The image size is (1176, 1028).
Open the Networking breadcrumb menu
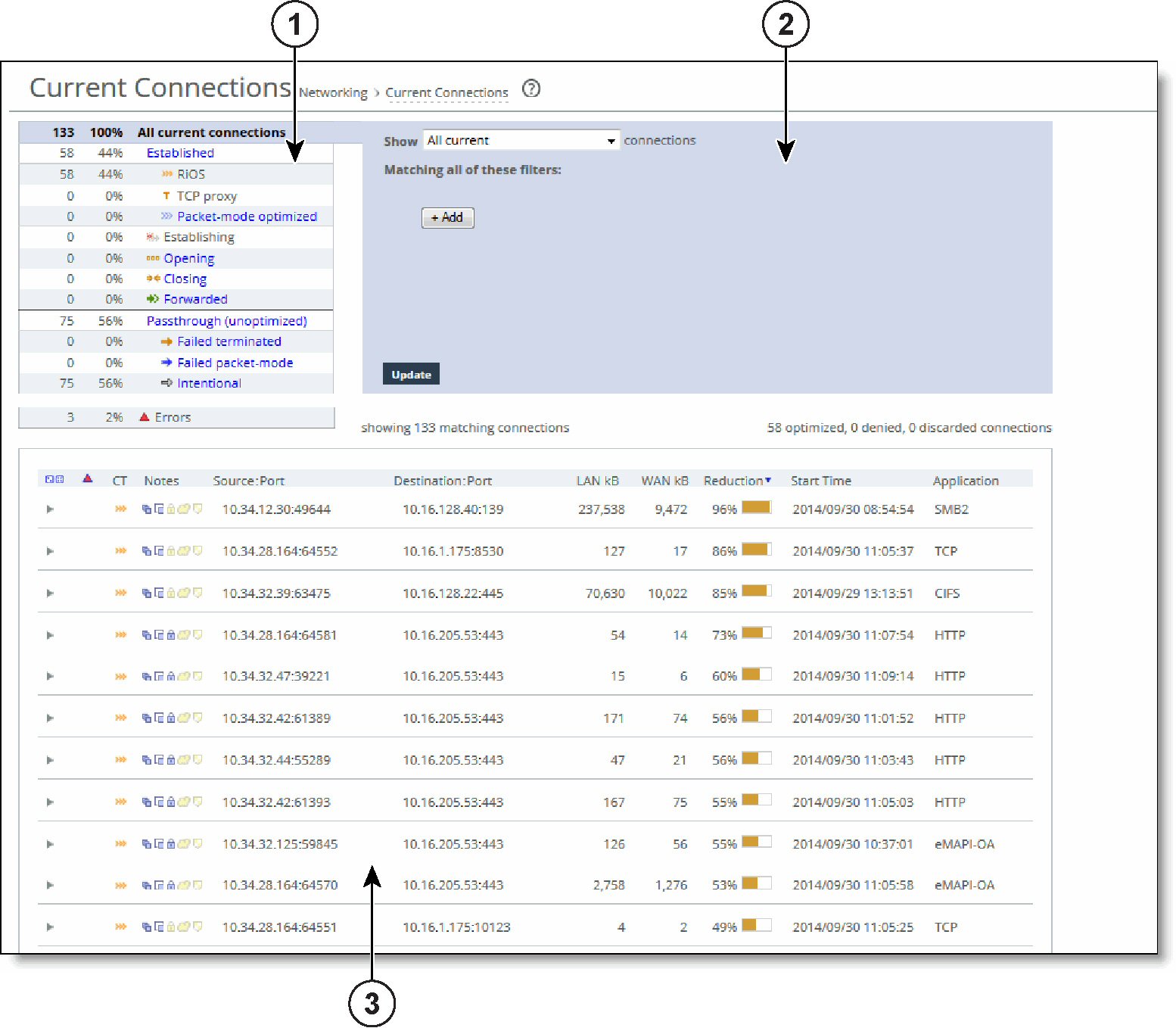pyautogui.click(x=333, y=92)
